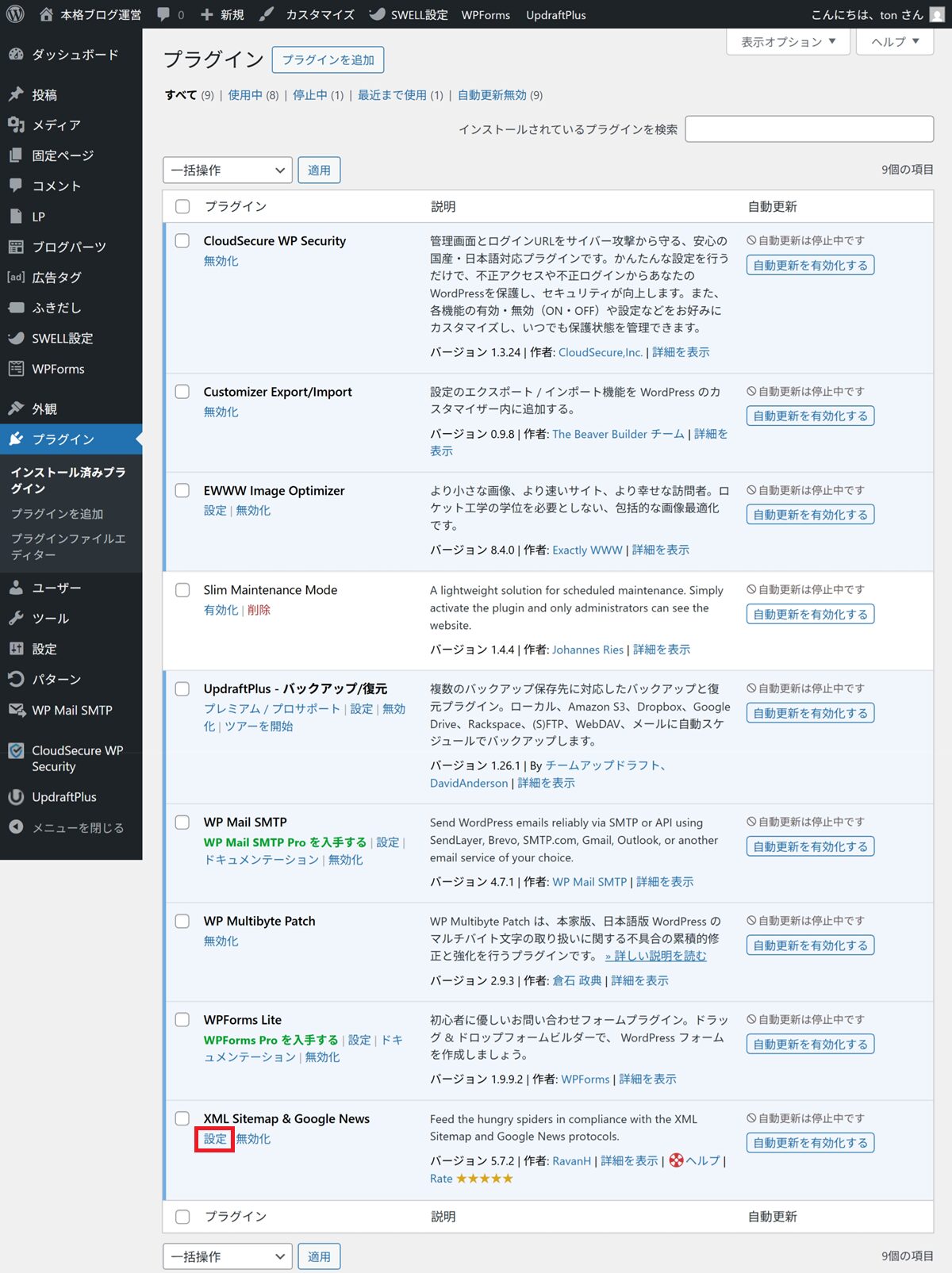This screenshot has width=952, height=1273.
Task: Select the Slim Maintenance Mode checkbox
Action: pyautogui.click(x=182, y=590)
